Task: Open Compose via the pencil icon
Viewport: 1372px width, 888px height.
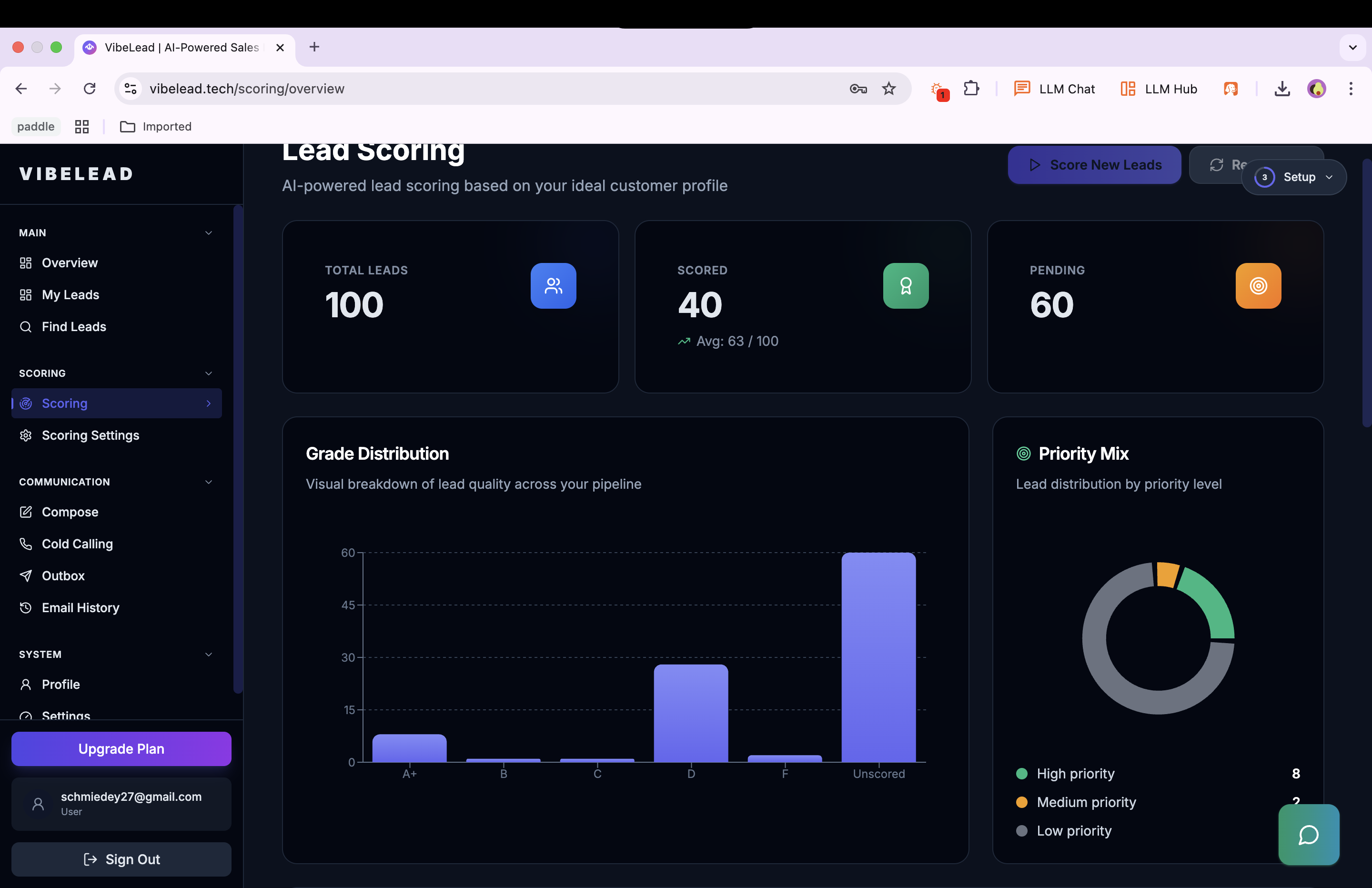Action: coord(26,512)
